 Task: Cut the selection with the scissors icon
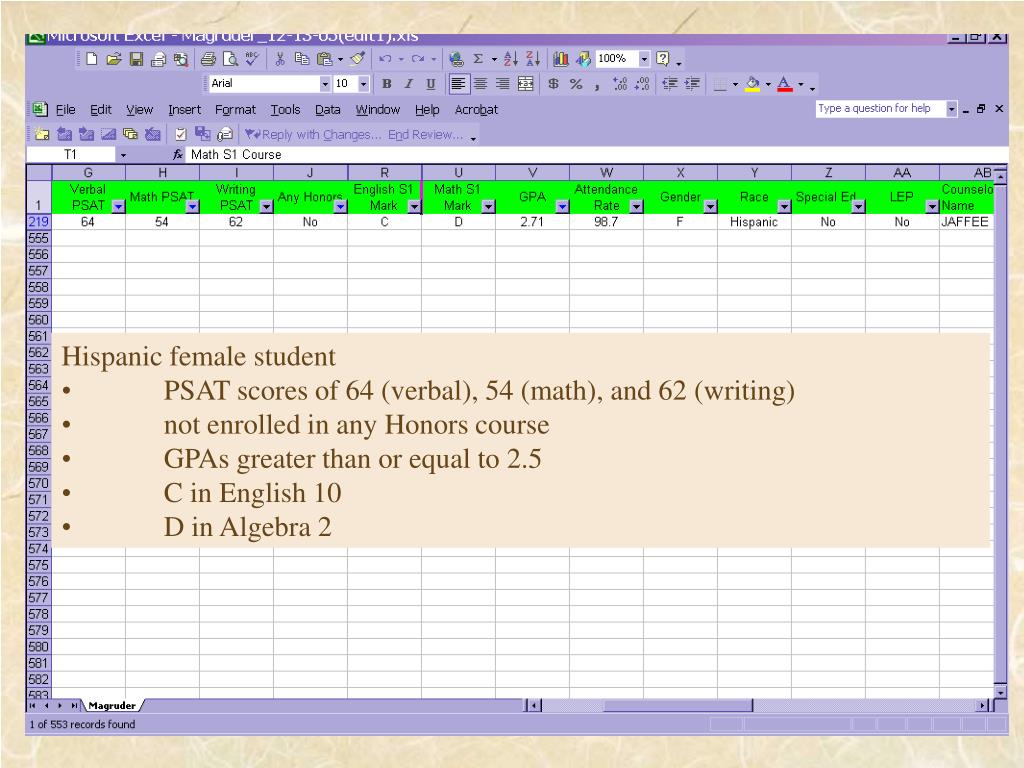pos(280,59)
